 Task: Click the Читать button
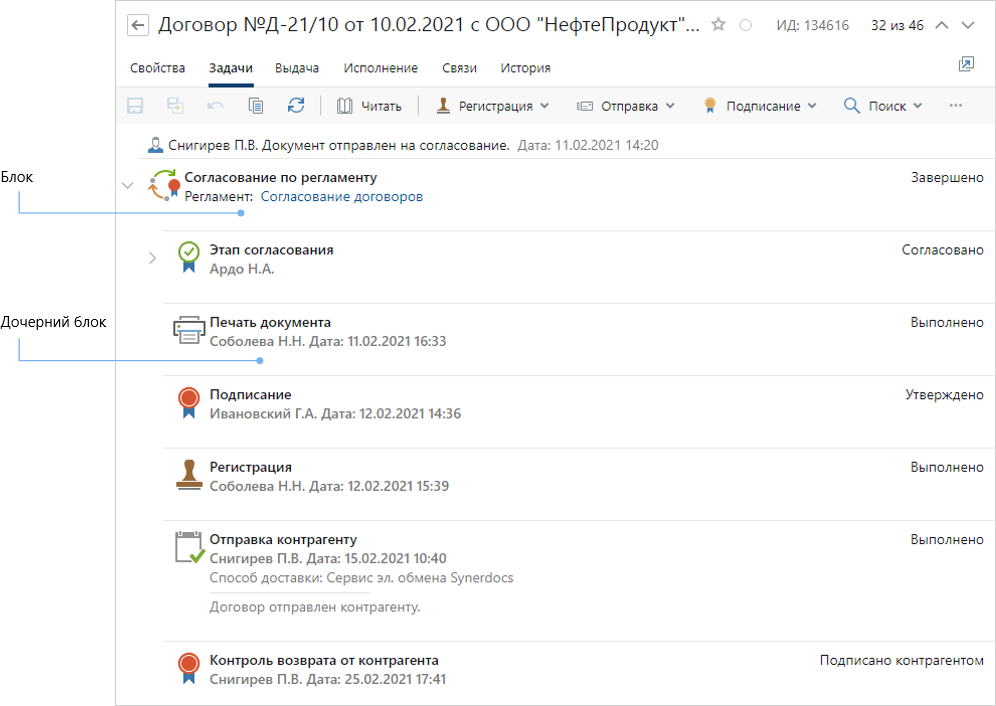click(369, 105)
